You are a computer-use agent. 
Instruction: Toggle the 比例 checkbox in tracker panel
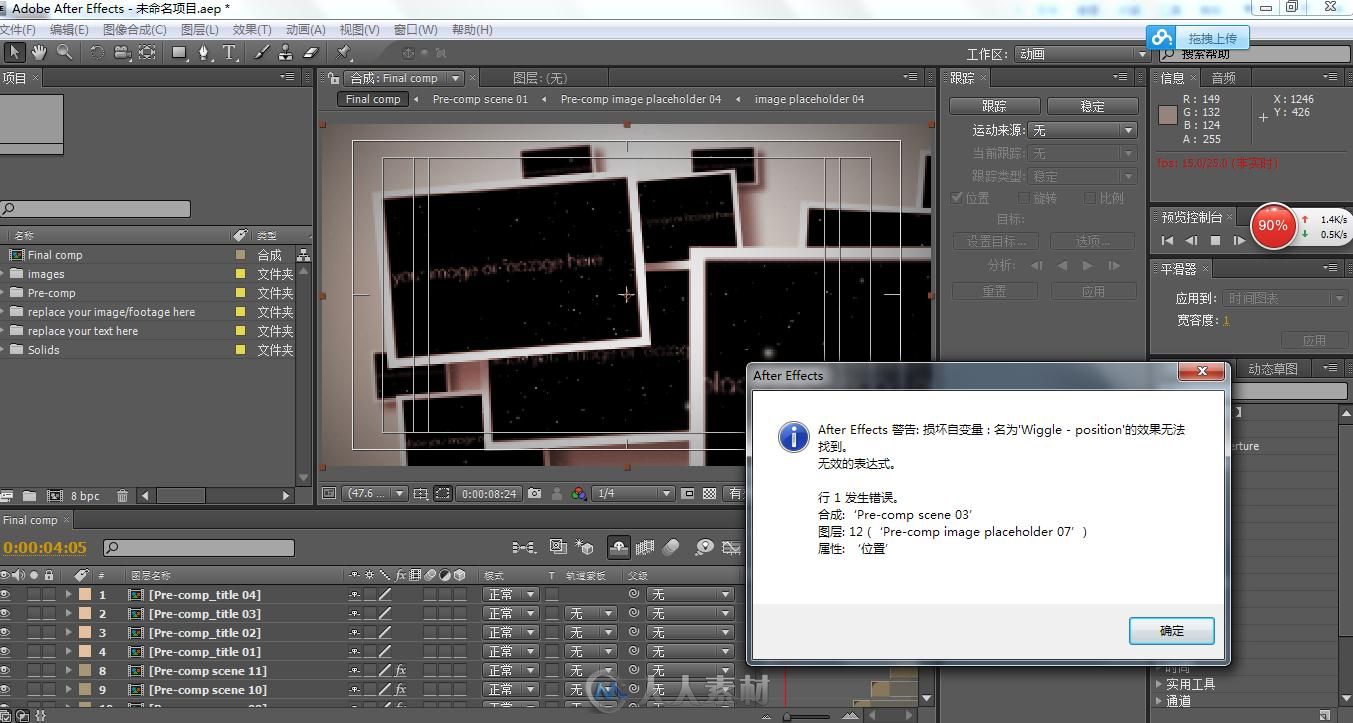[1090, 198]
